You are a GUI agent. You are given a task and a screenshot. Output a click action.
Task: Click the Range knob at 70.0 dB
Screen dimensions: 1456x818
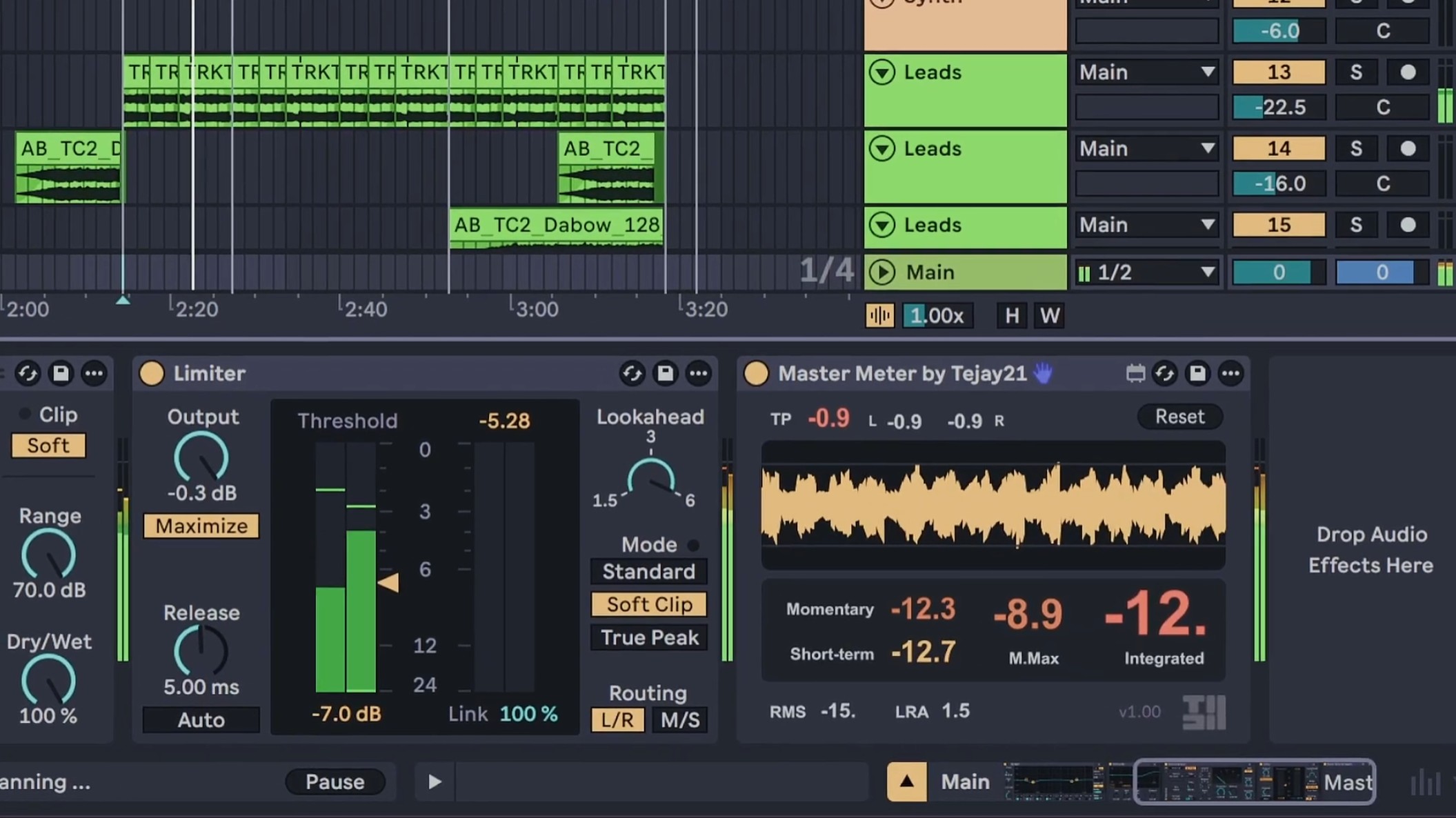pos(48,555)
